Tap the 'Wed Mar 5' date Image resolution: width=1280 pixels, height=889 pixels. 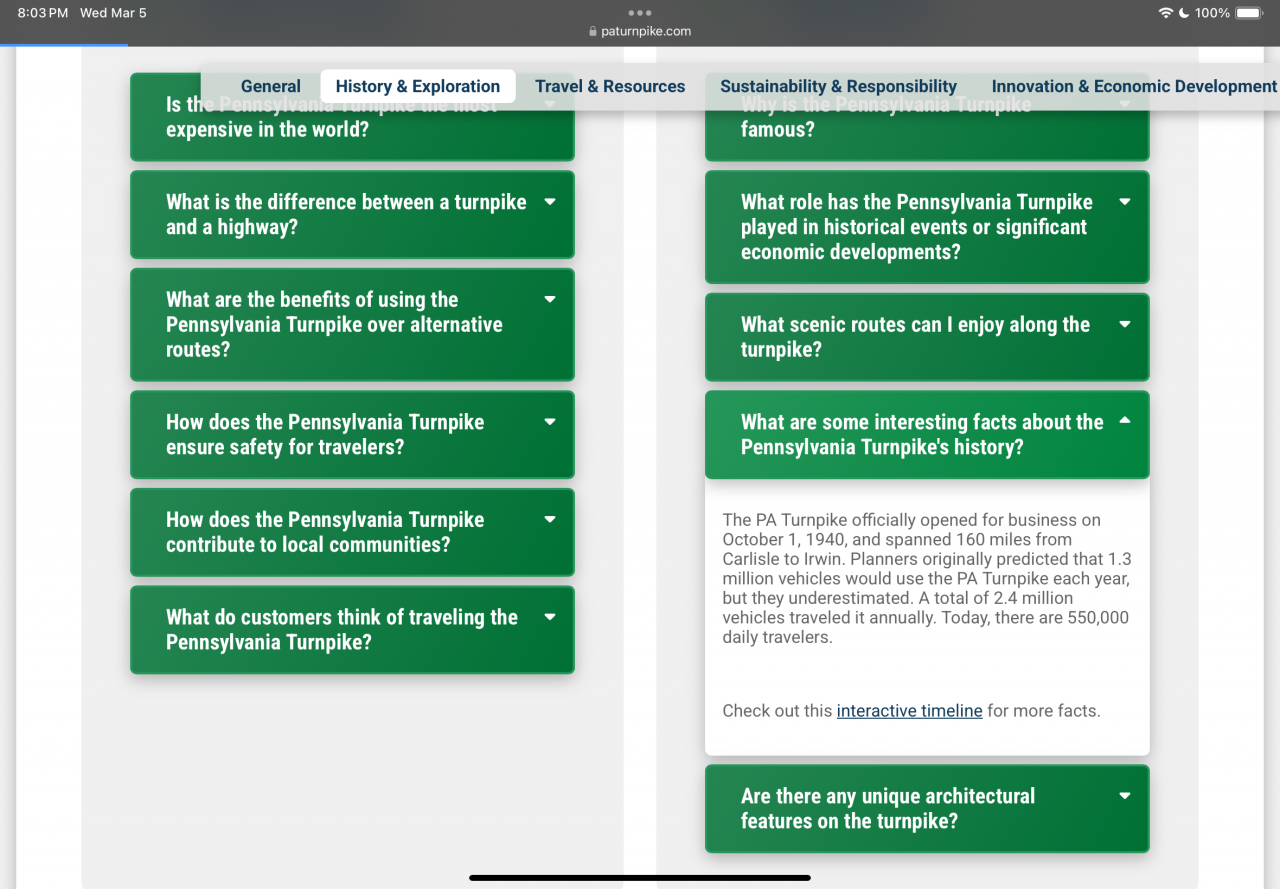[x=113, y=13]
